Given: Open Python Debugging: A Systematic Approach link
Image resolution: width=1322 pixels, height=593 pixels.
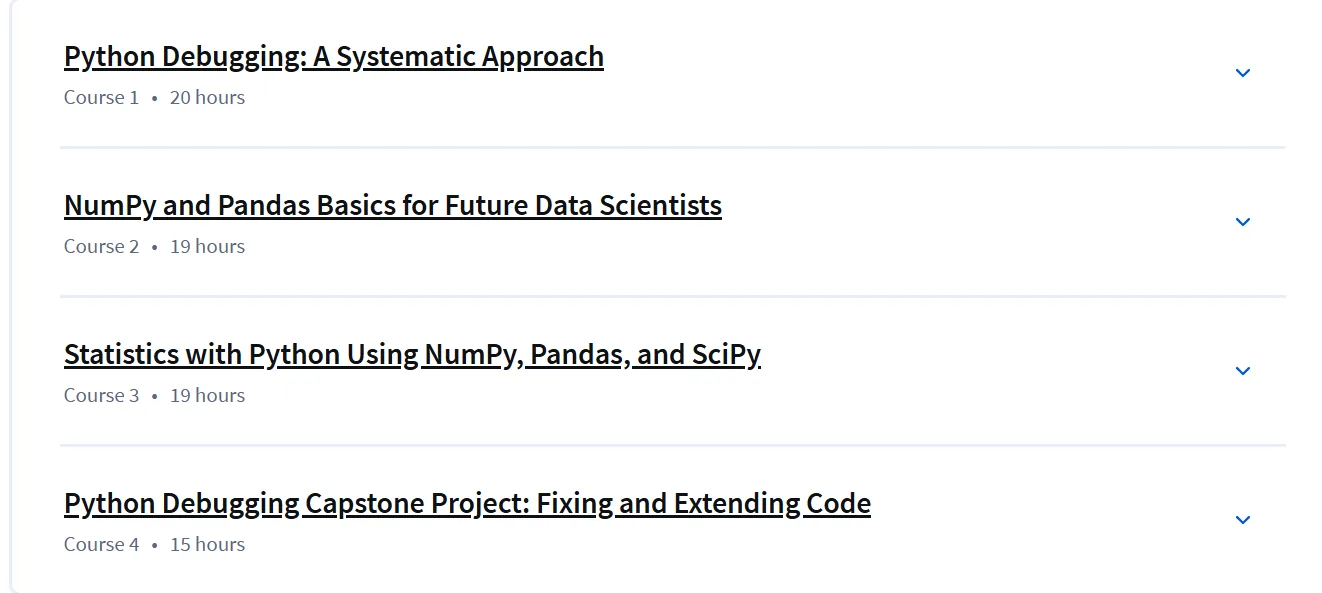Looking at the screenshot, I should point(334,57).
